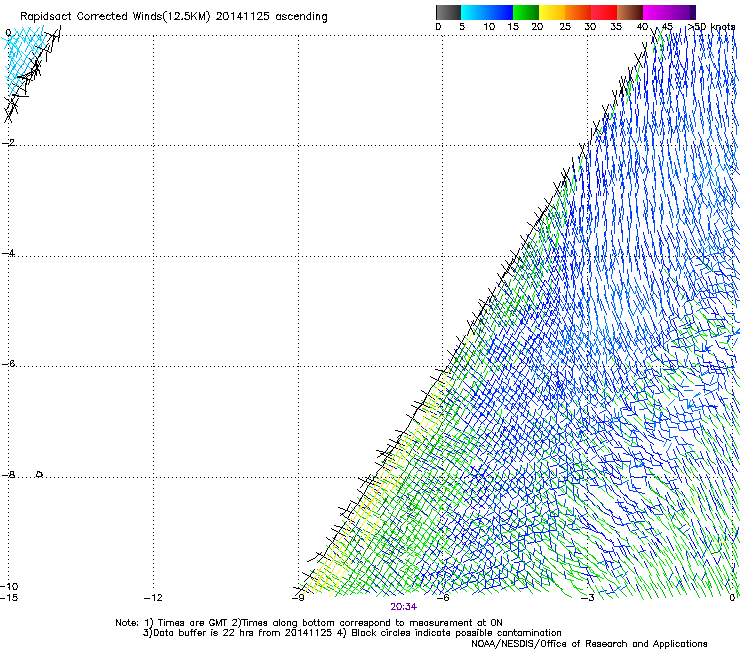Viewport: 740px width, 650px height.
Task: Select the dark purple 45-50 knots segment
Action: (682, 12)
